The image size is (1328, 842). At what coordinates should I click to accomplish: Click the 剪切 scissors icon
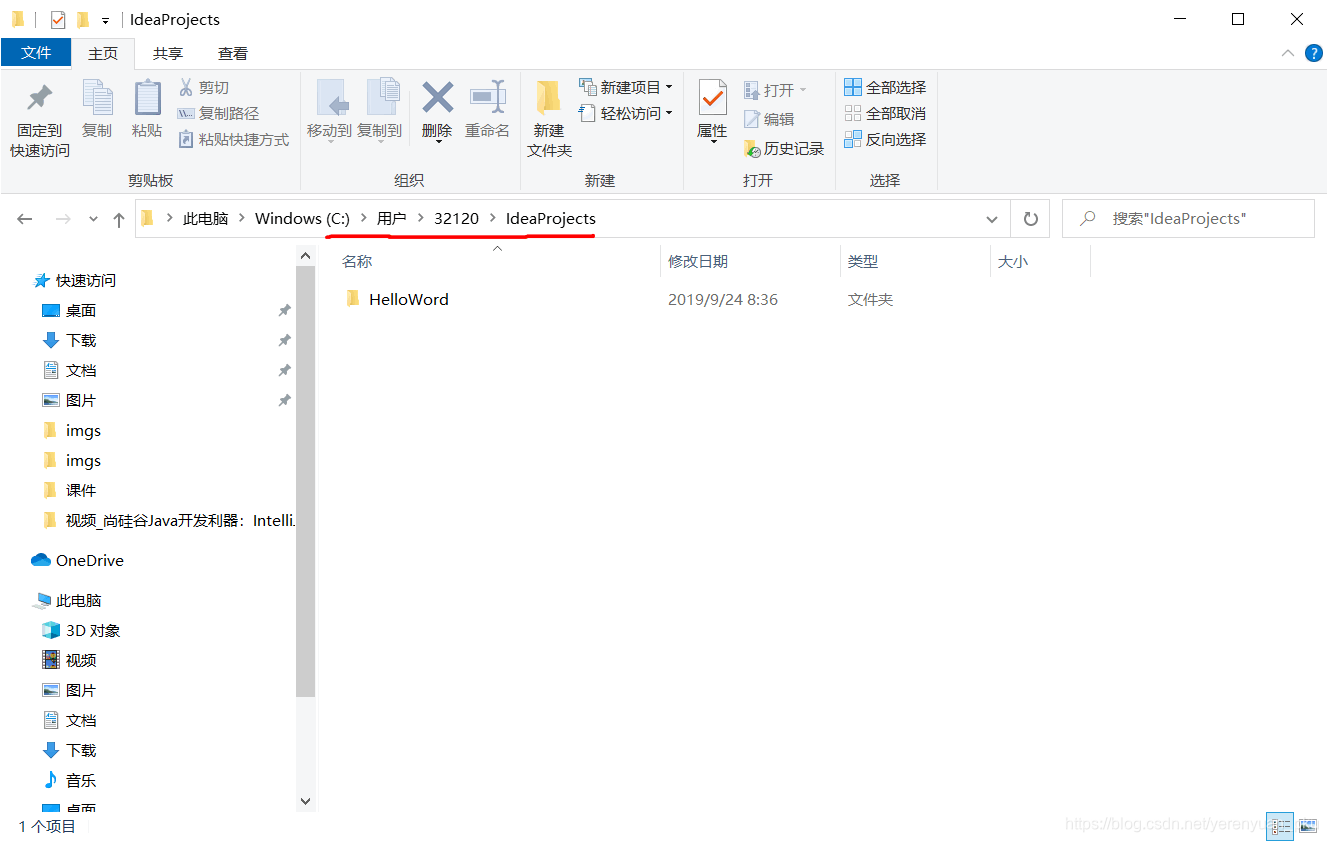point(185,87)
